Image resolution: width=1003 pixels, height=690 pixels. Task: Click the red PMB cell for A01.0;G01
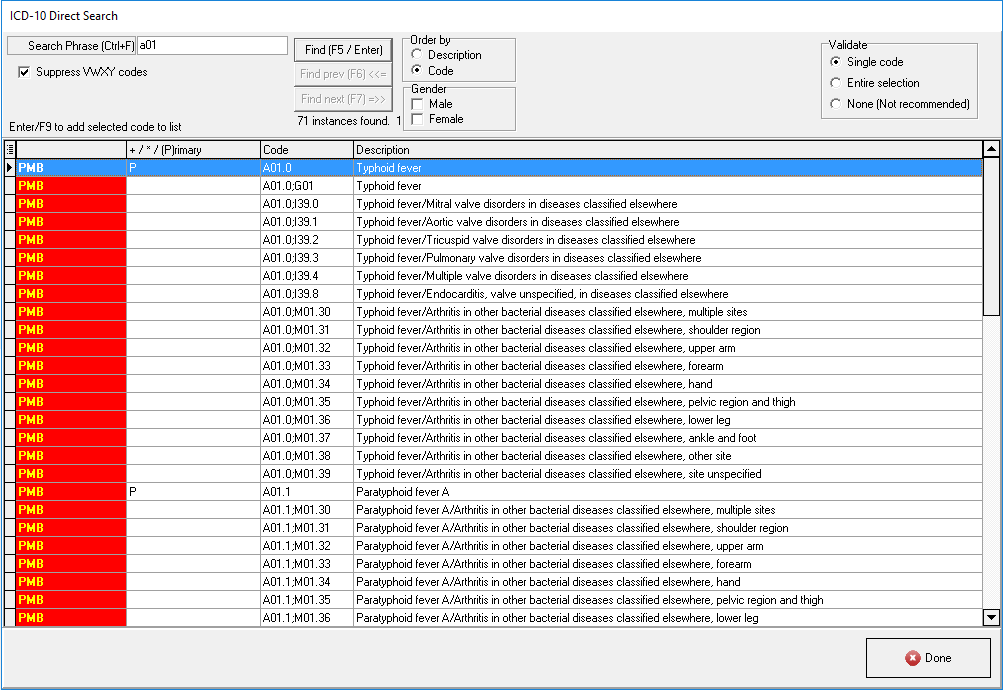[70, 186]
